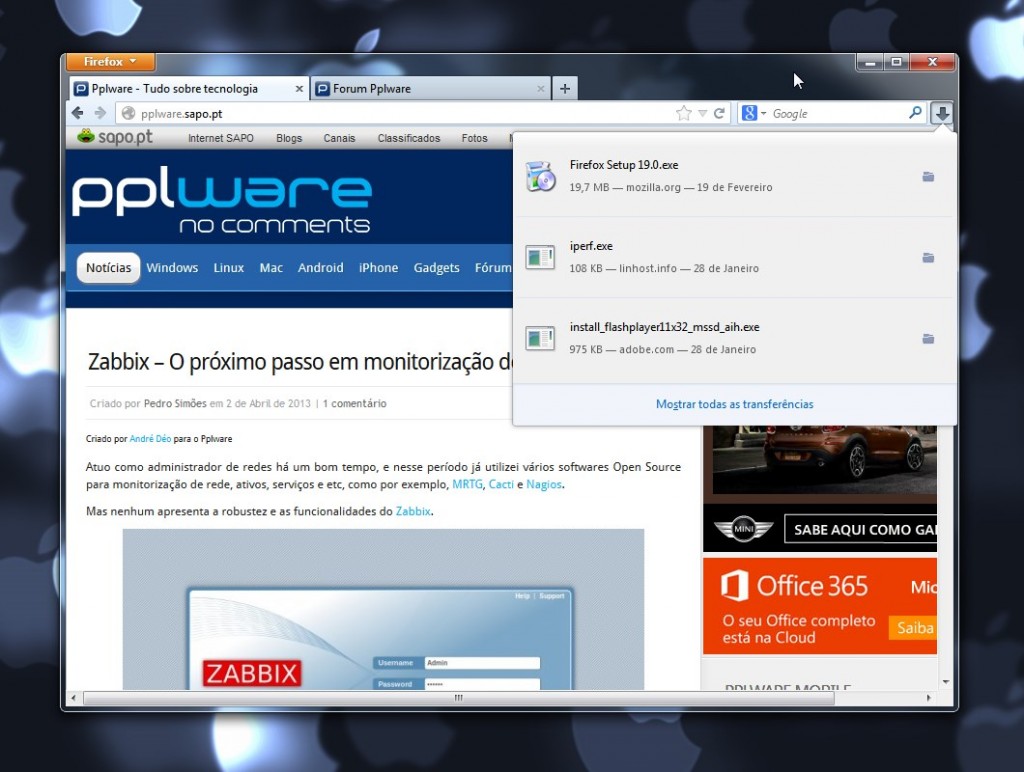Reload the page with the refresh icon

pyautogui.click(x=718, y=113)
